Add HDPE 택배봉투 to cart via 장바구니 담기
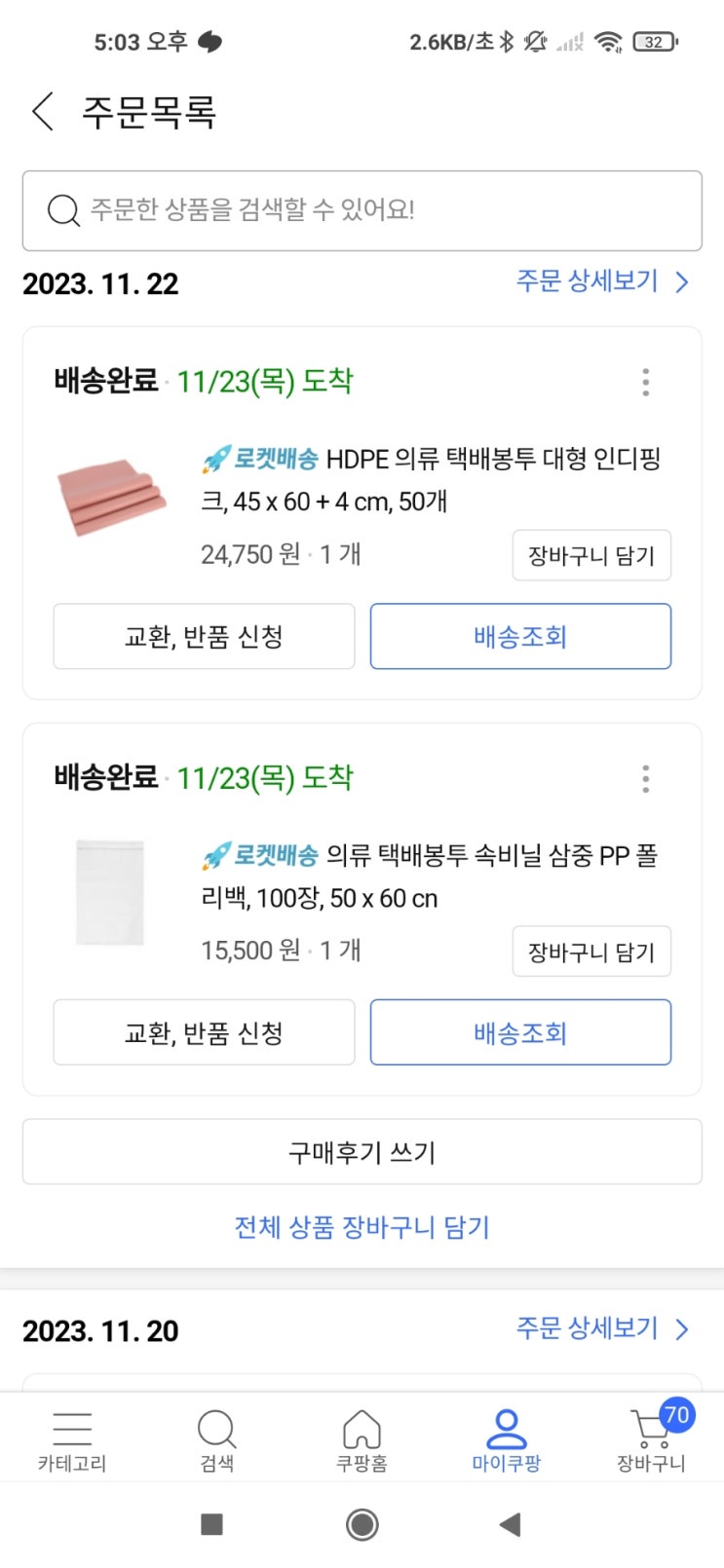This screenshot has height=1568, width=724. click(x=591, y=556)
